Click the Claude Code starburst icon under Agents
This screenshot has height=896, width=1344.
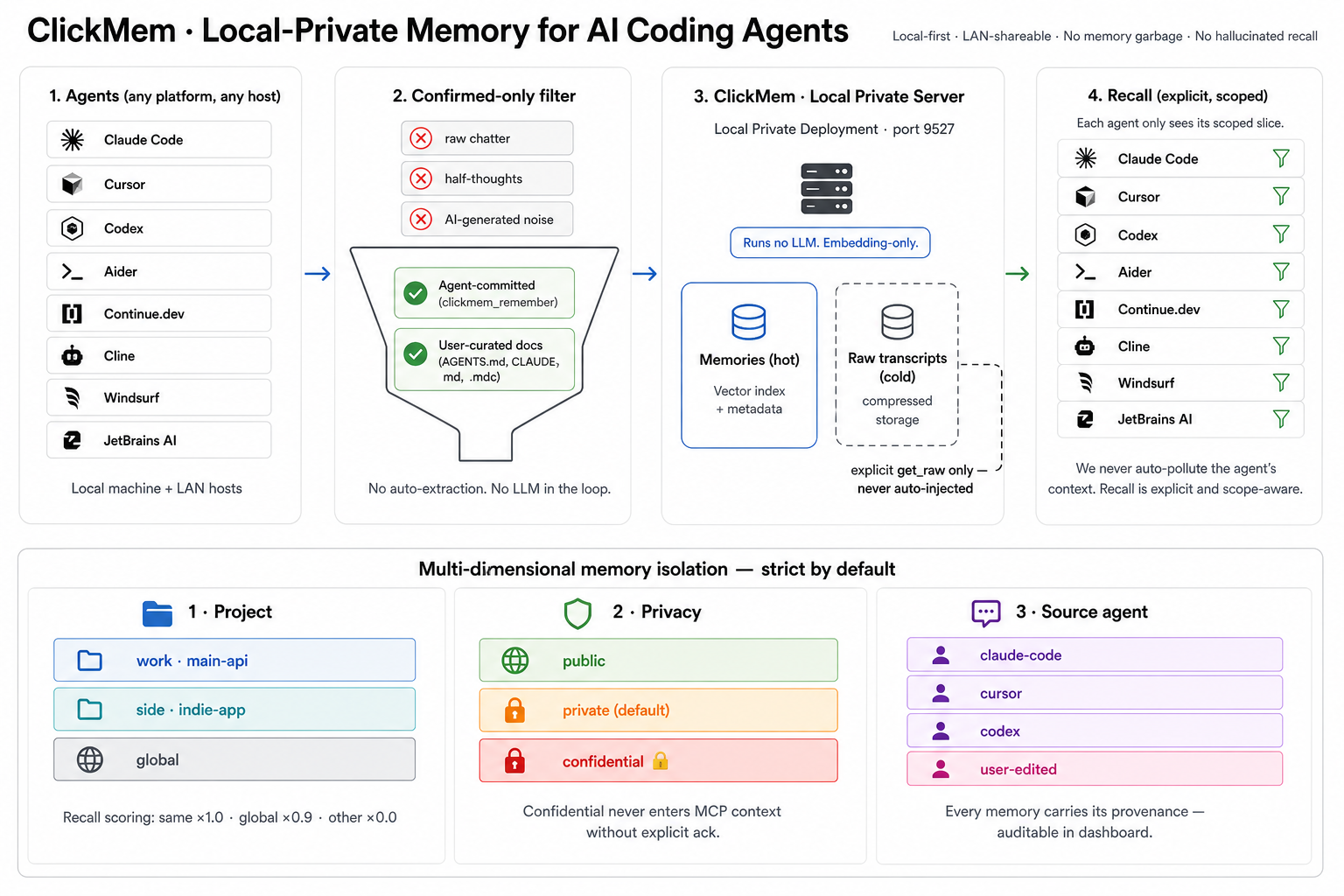tap(73, 140)
